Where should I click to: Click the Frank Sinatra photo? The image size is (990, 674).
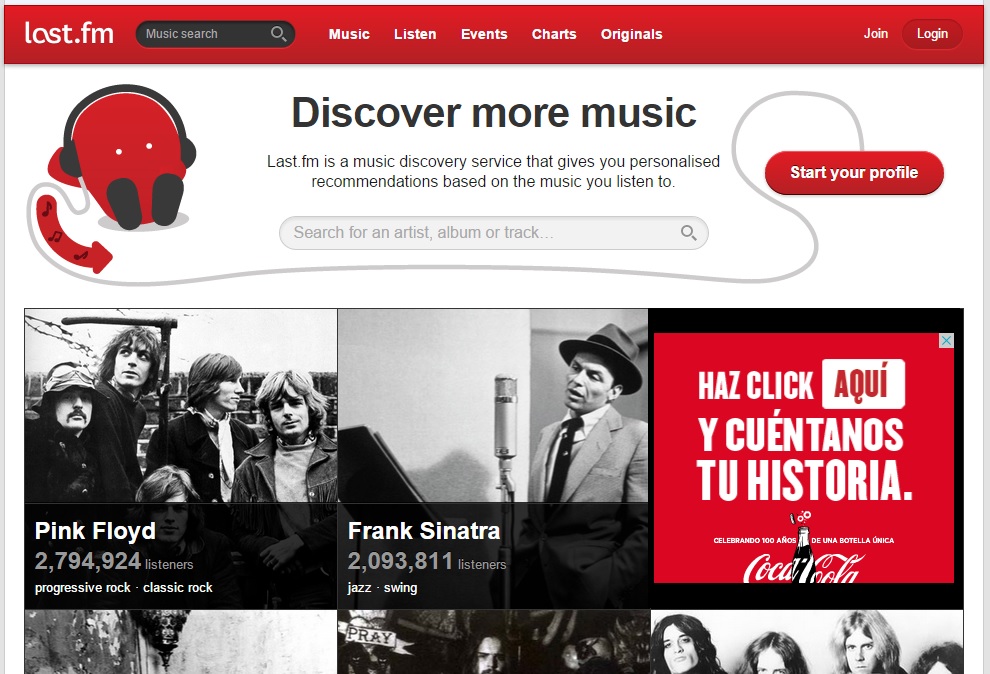point(494,406)
